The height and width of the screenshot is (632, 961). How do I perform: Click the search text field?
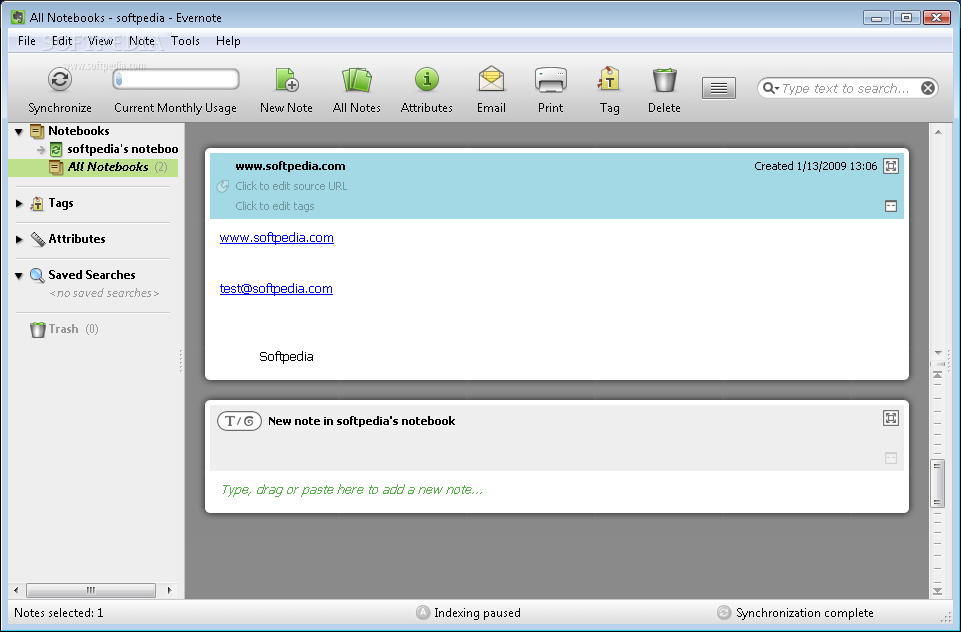pyautogui.click(x=849, y=88)
